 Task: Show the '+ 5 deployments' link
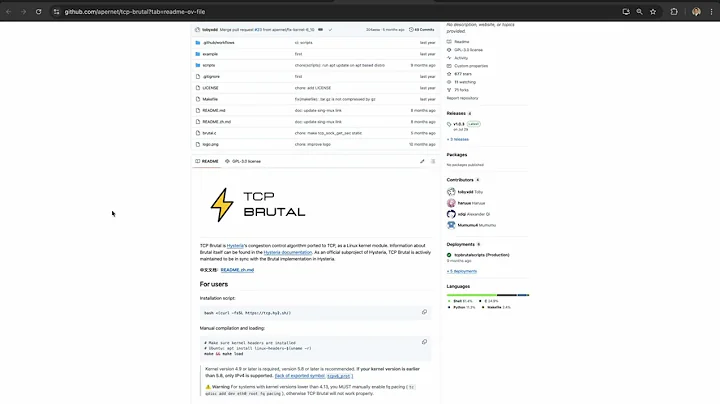[462, 271]
